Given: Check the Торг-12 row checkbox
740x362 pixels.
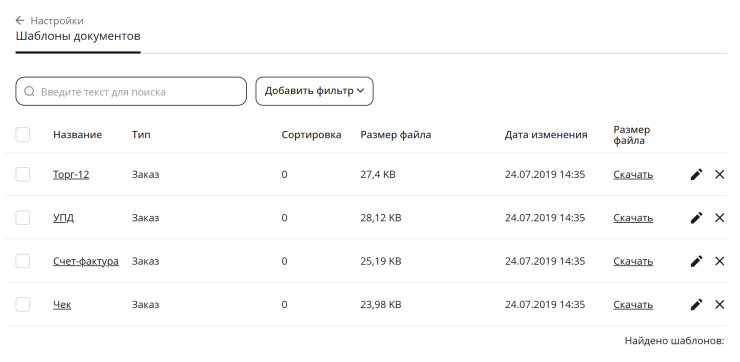Looking at the screenshot, I should pos(23,175).
